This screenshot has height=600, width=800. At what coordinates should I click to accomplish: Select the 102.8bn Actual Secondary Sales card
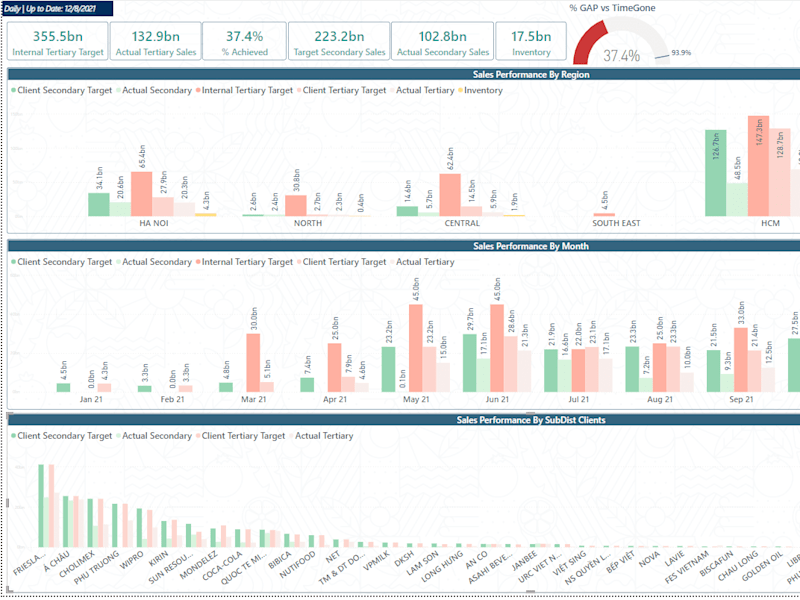(x=443, y=41)
